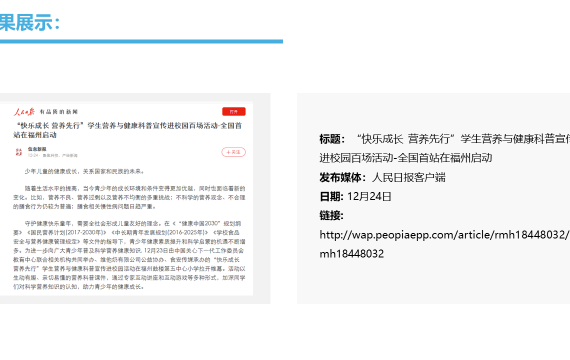This screenshot has width=570, height=360.
Task: Open the wap.peopiaepp.com article link
Action: point(445,235)
